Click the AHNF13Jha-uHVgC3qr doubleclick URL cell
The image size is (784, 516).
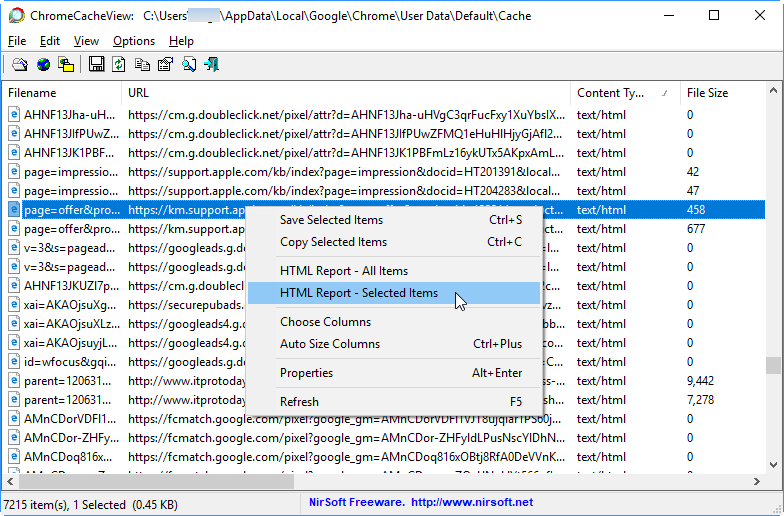tap(346, 115)
